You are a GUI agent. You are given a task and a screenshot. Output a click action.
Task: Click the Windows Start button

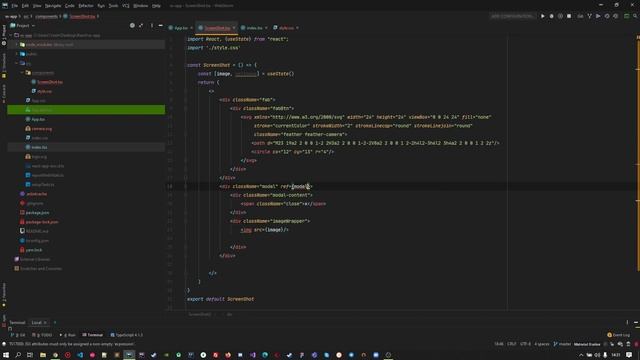tap(6, 355)
